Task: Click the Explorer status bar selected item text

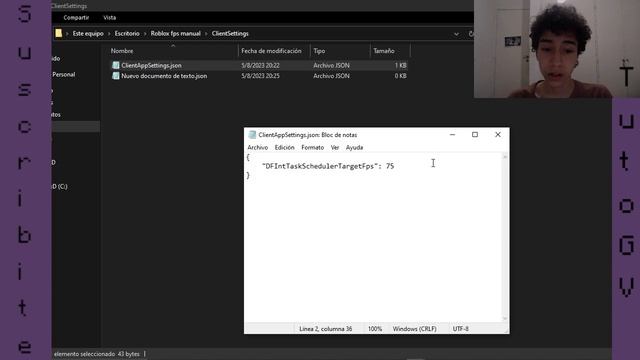Action: pyautogui.click(x=97, y=354)
